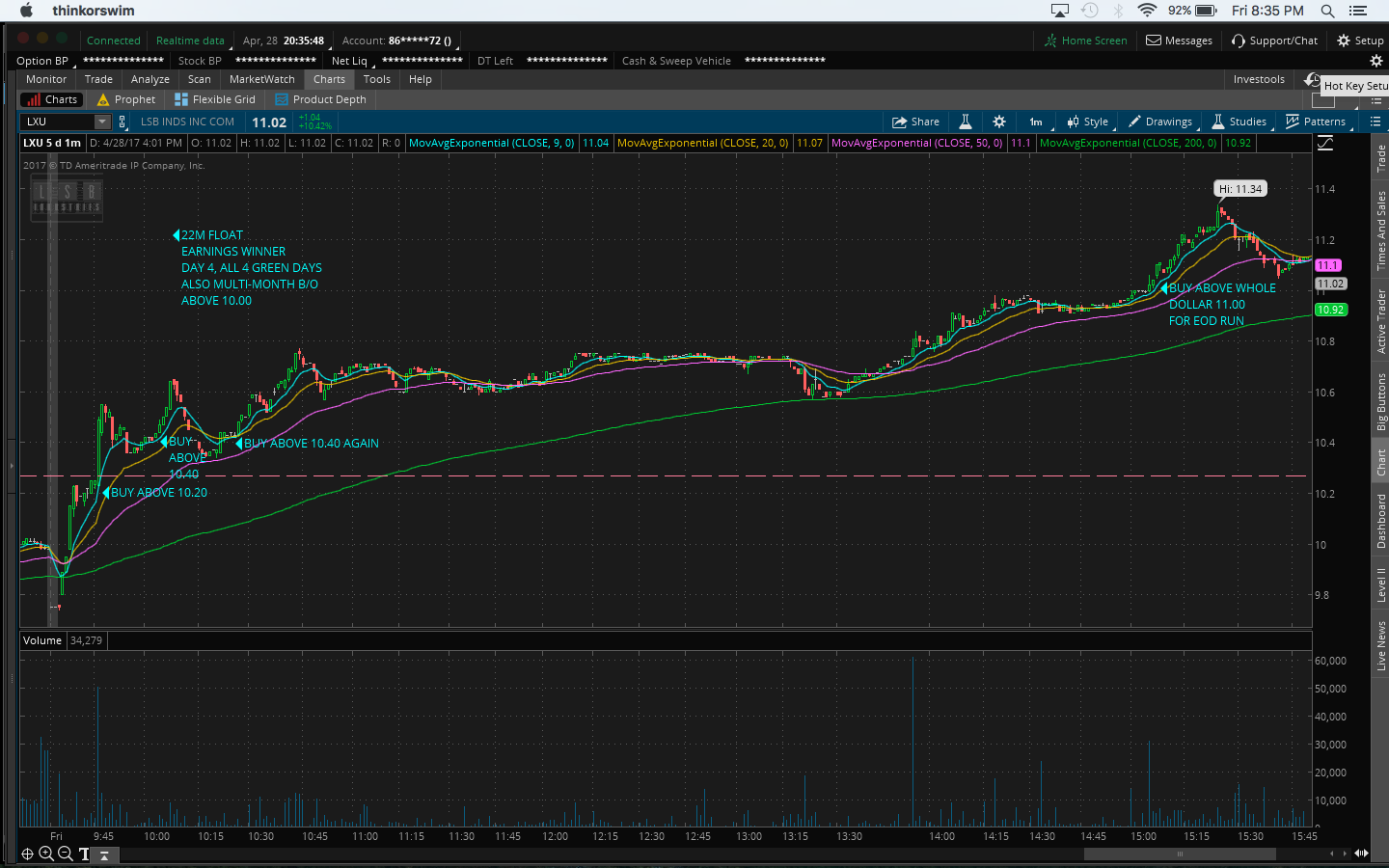This screenshot has height=868, width=1389.
Task: Switch to the MarketWatch tab
Action: coord(261,79)
